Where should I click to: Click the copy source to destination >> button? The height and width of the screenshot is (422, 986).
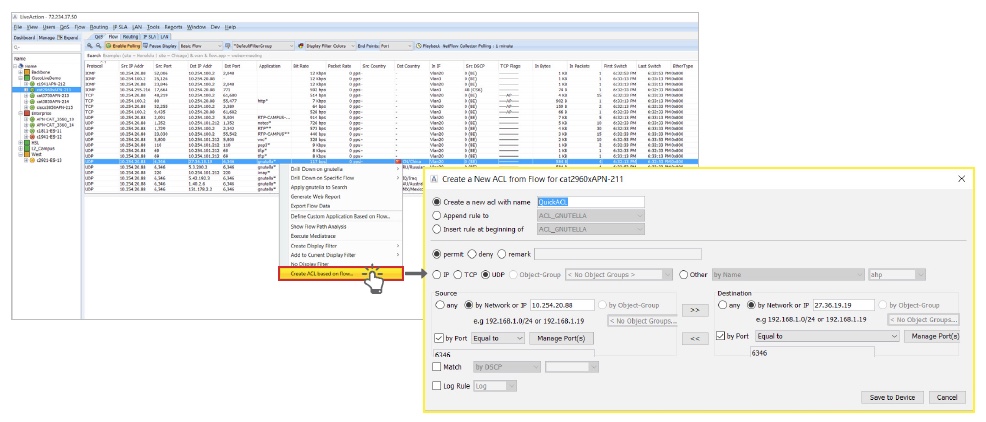click(692, 310)
